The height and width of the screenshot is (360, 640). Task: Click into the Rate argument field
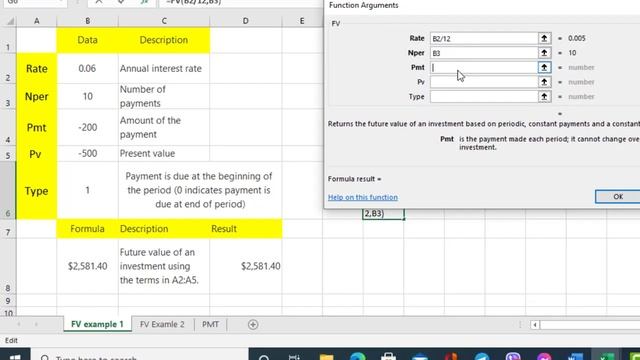(x=484, y=38)
